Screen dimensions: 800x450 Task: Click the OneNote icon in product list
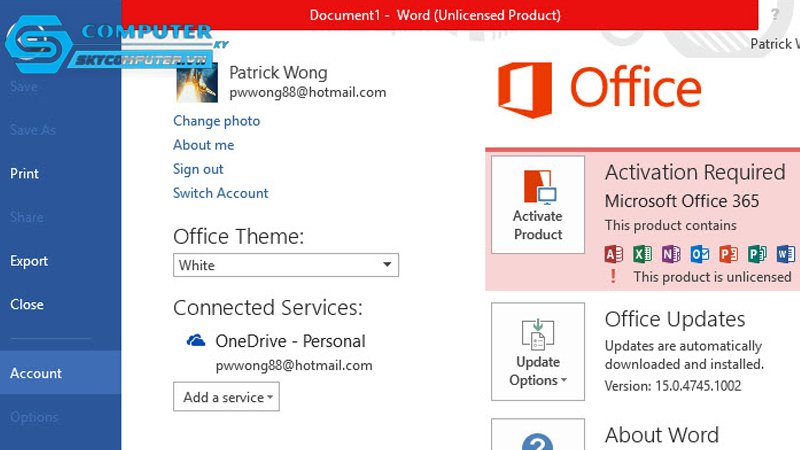tap(671, 254)
